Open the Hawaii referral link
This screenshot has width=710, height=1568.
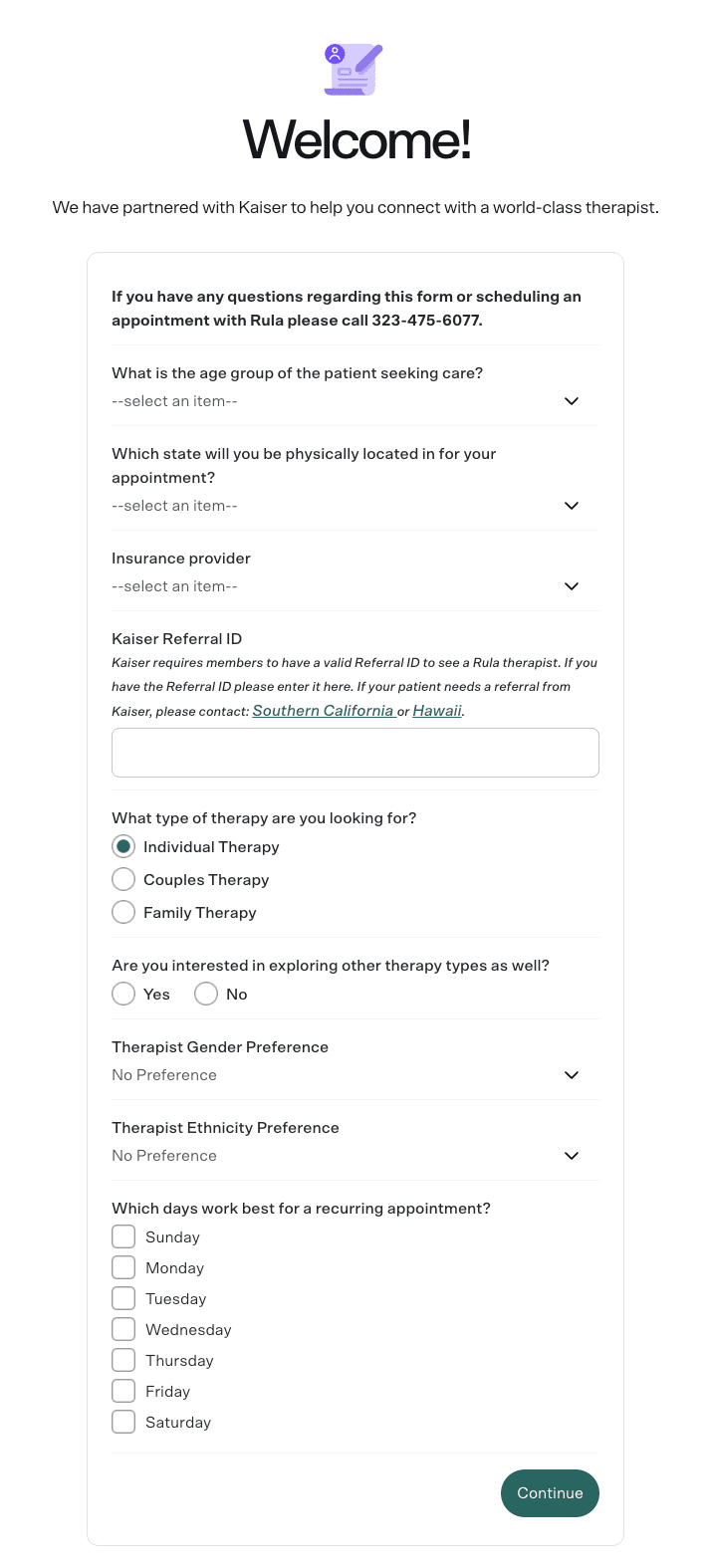point(436,710)
